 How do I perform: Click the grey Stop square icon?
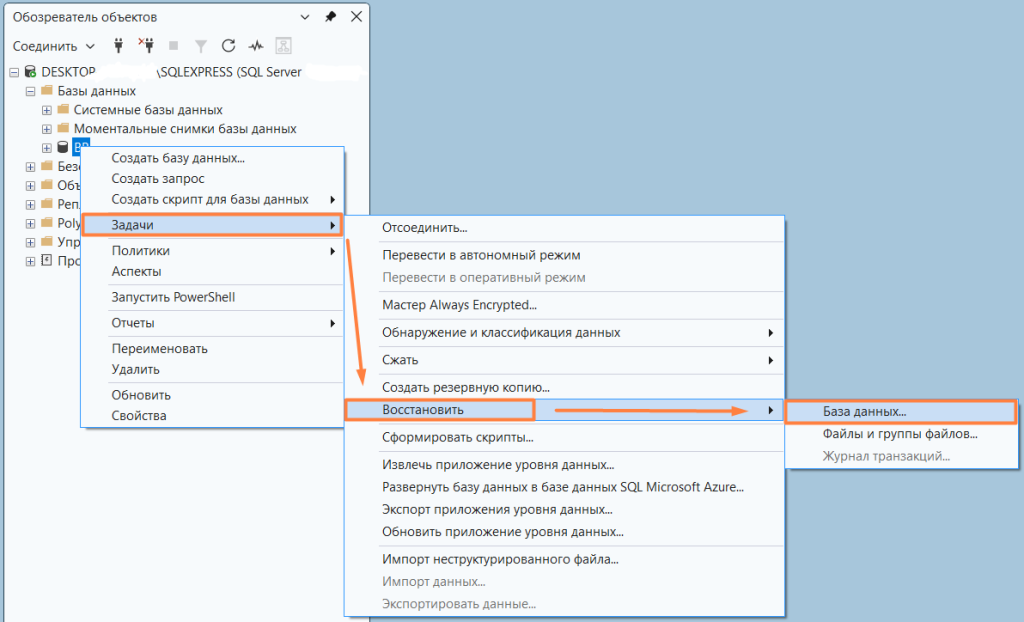coord(173,46)
